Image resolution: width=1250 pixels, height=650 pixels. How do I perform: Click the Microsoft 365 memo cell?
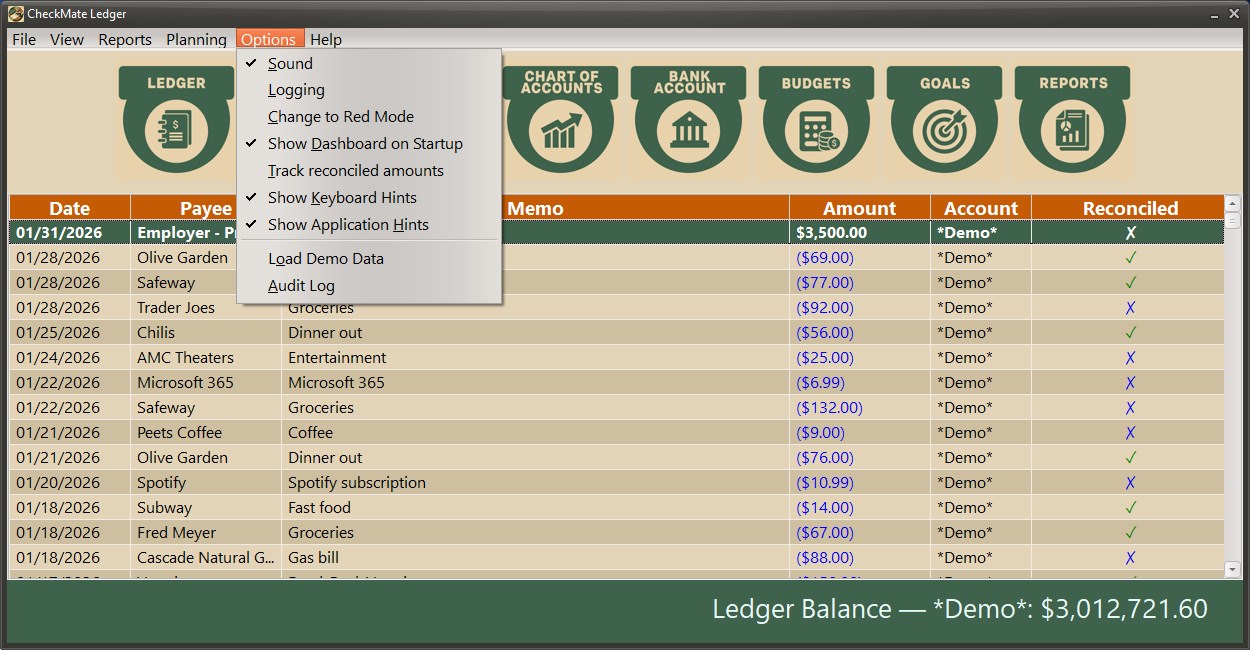coord(535,383)
